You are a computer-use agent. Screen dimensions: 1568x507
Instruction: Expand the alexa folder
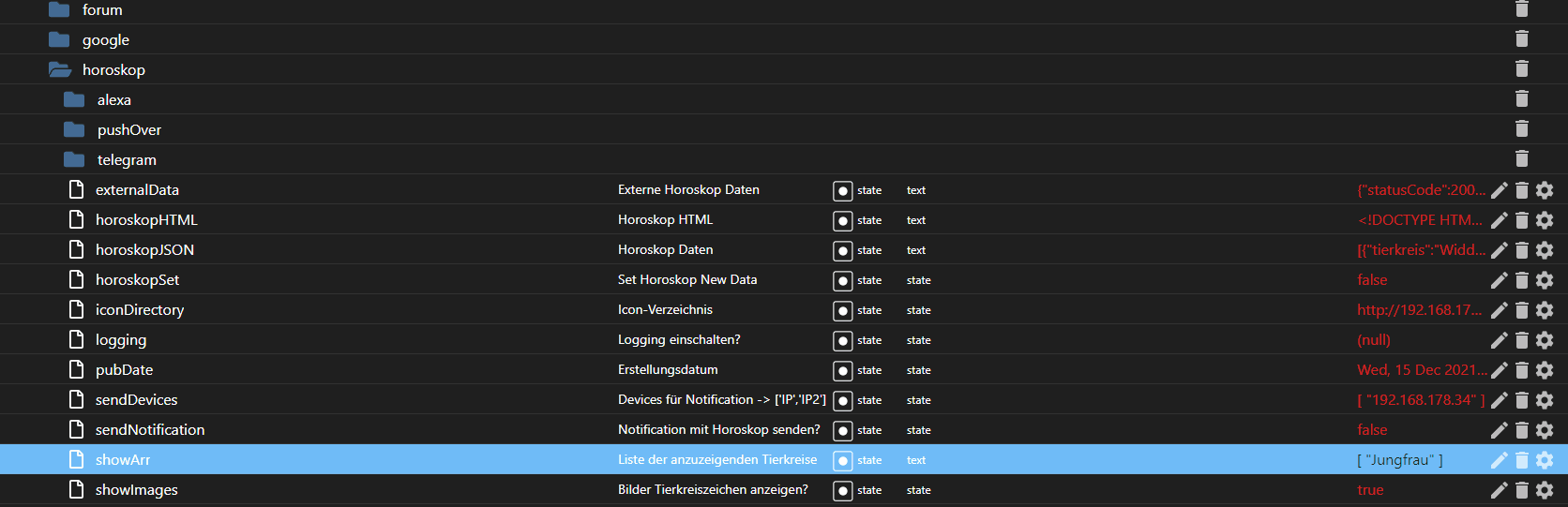pos(74,99)
